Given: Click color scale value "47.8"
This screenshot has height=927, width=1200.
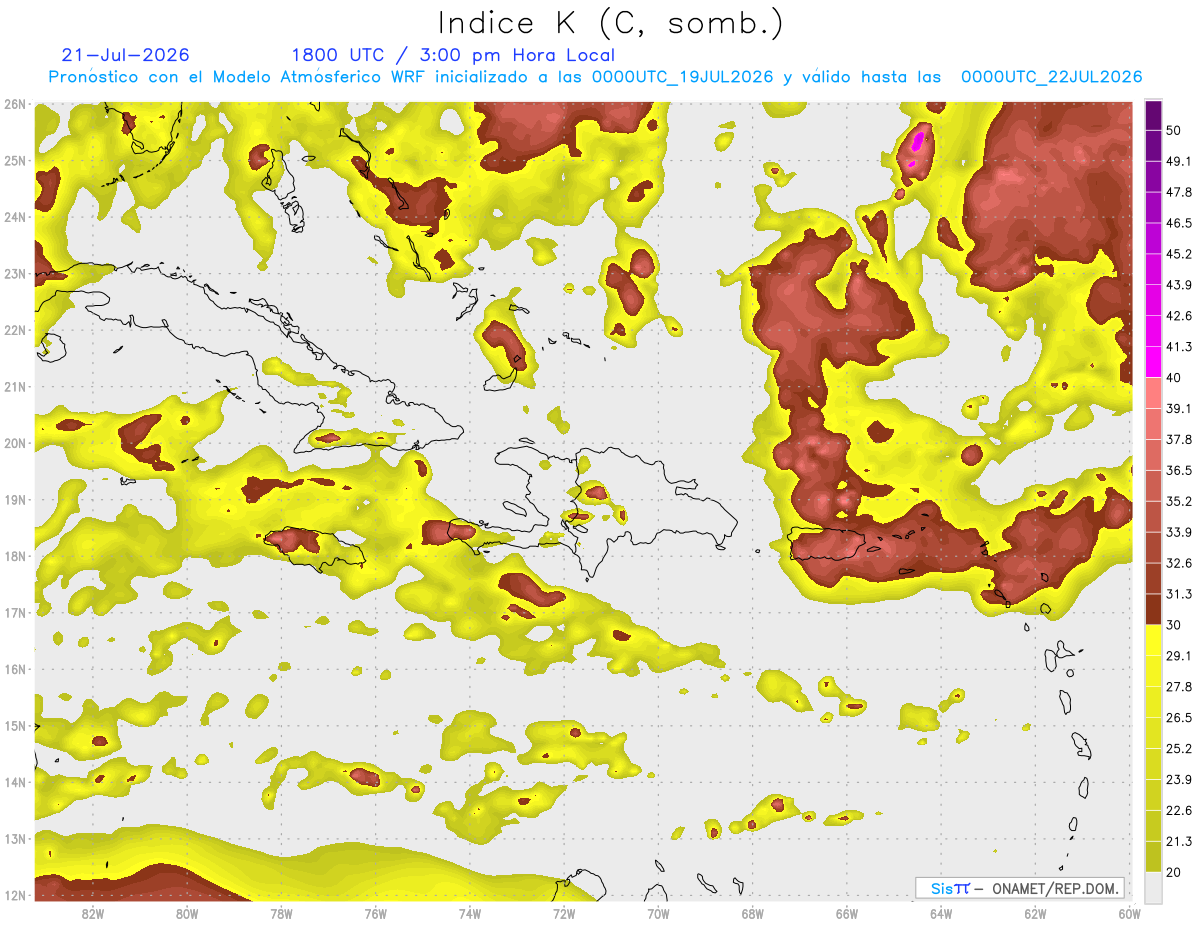Looking at the screenshot, I should pos(1179,192).
